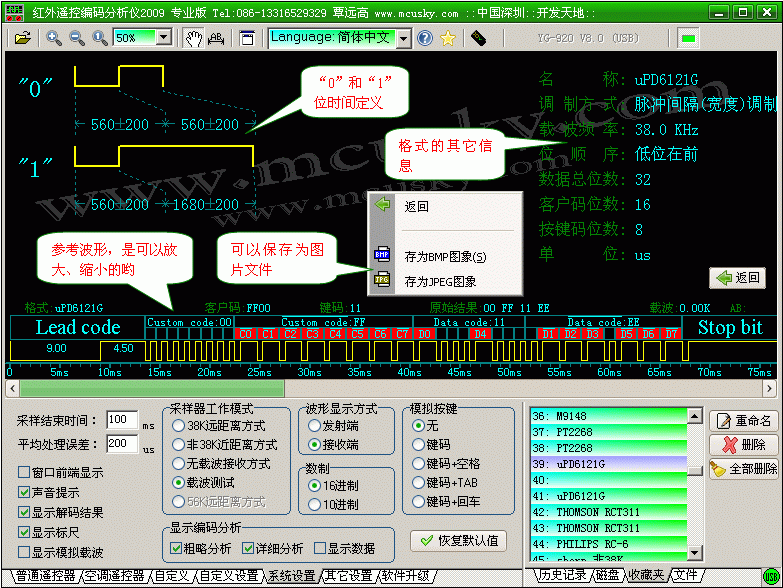The height and width of the screenshot is (588, 783).
Task: Enable the 窗口前端显示 checkbox
Action: [x=25, y=473]
